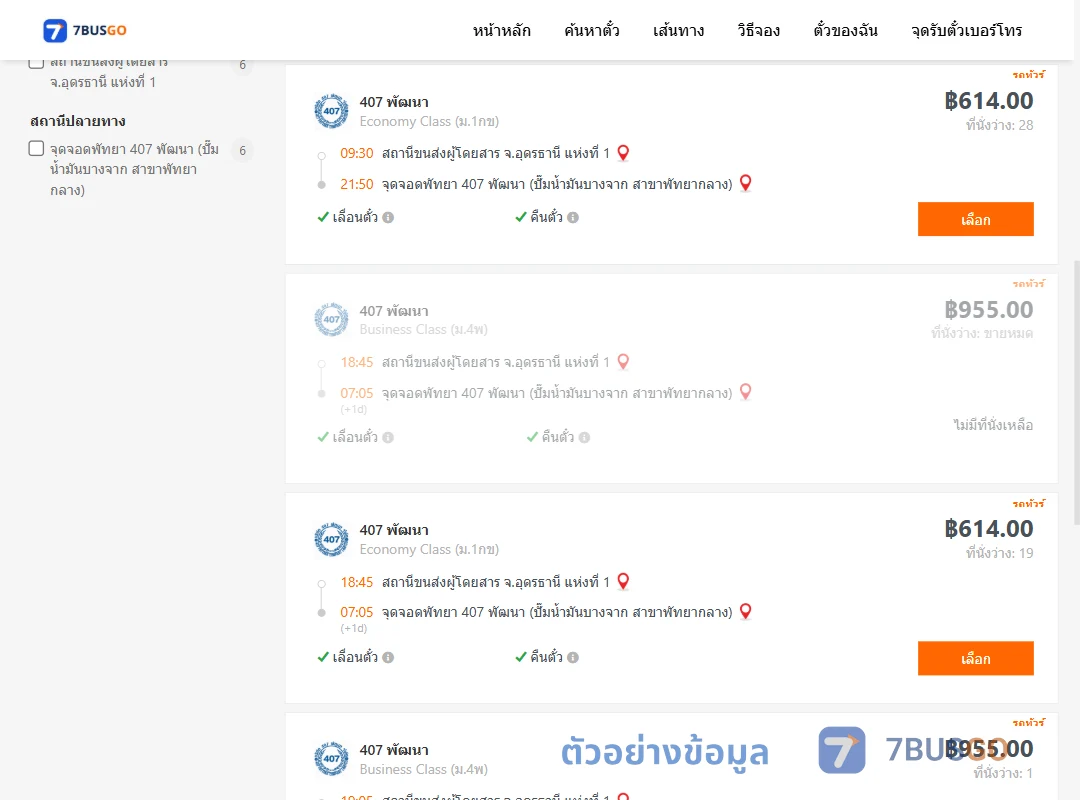Click the ไม่มีที่นั่งเหลือ notice

pos(993,425)
